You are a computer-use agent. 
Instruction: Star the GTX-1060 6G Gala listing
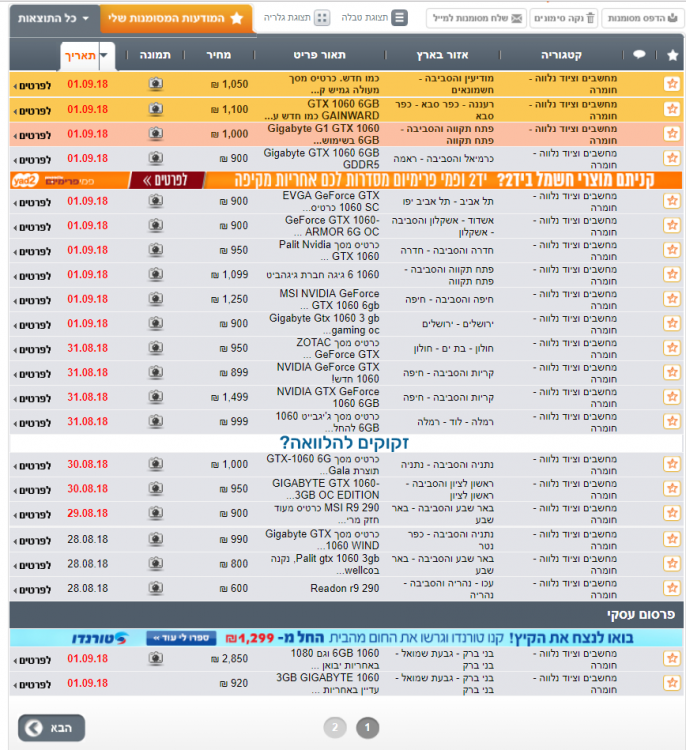click(x=672, y=464)
